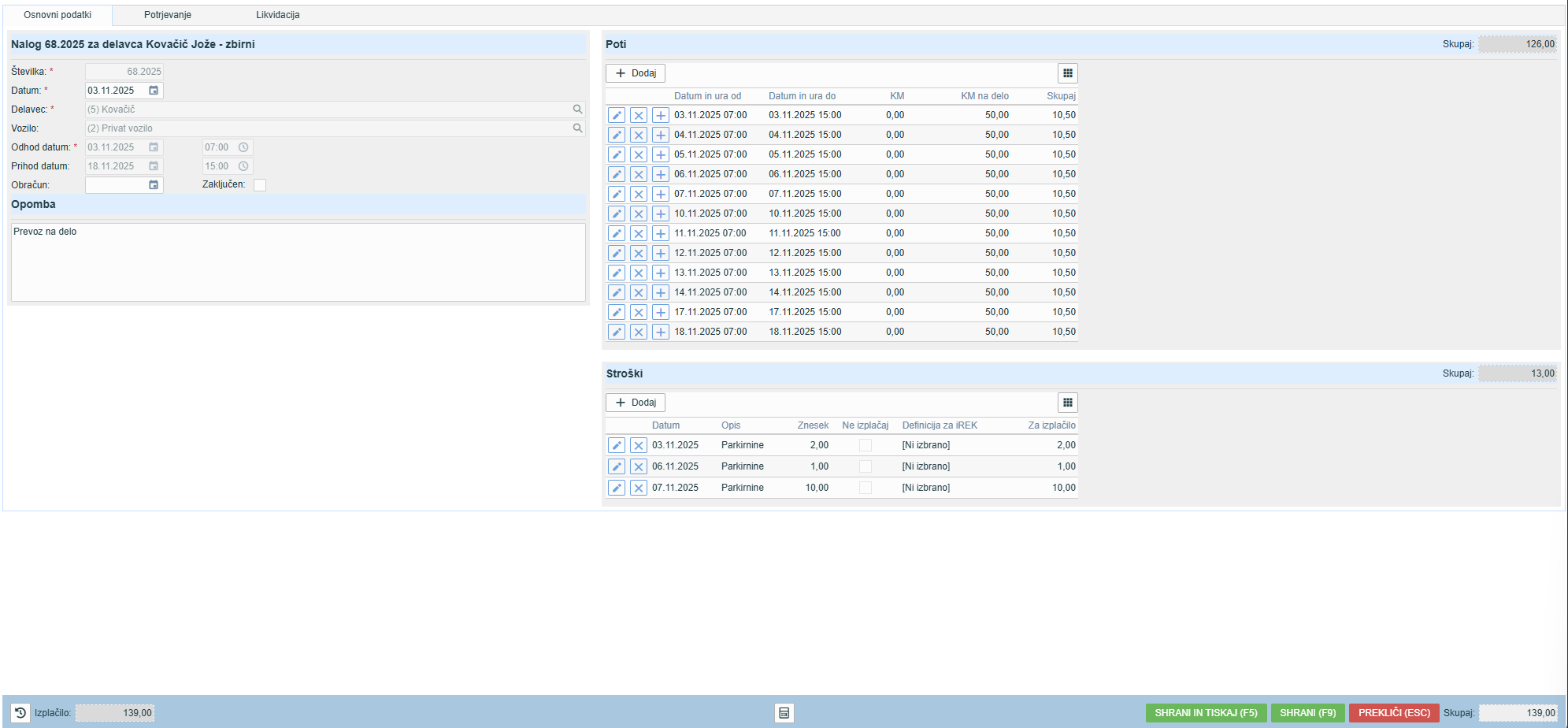Open the Datum calendar picker

click(x=154, y=91)
